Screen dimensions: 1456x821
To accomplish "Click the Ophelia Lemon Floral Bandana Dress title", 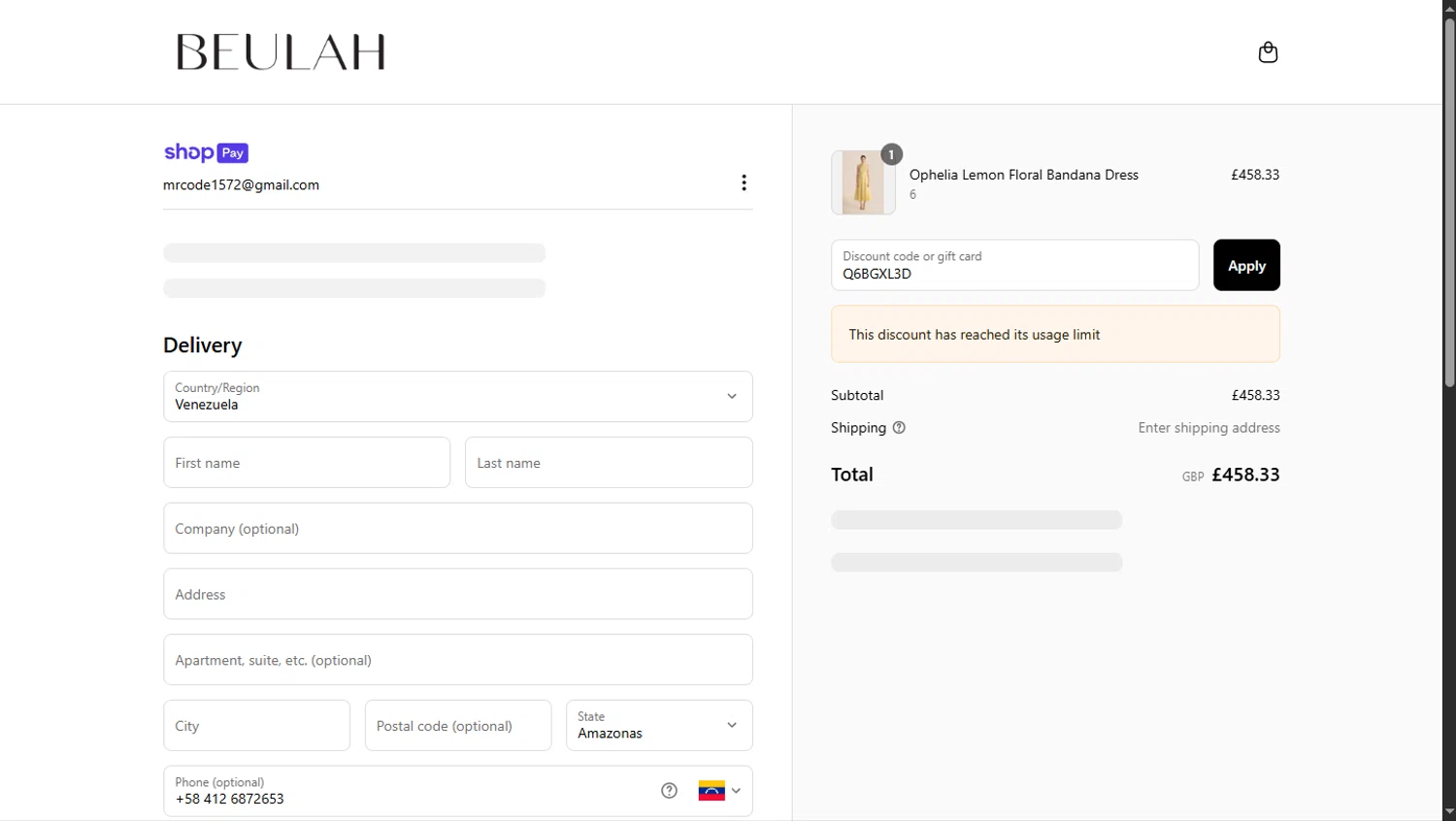I will 1023,175.
